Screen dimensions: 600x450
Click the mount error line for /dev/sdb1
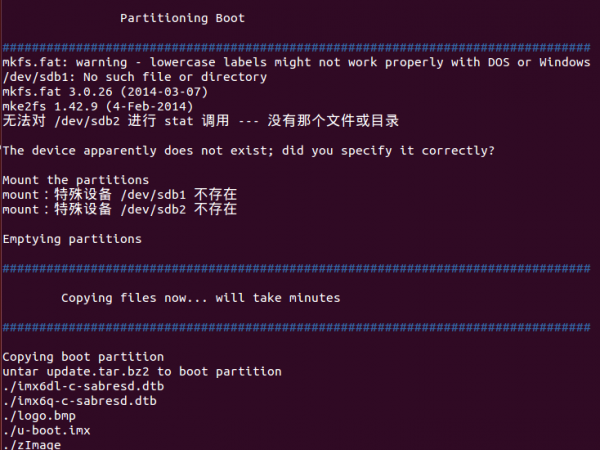pyautogui.click(x=120, y=195)
